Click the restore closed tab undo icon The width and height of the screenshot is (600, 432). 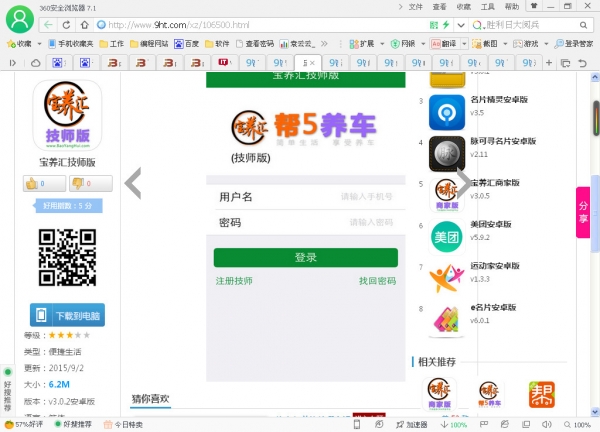[582, 63]
